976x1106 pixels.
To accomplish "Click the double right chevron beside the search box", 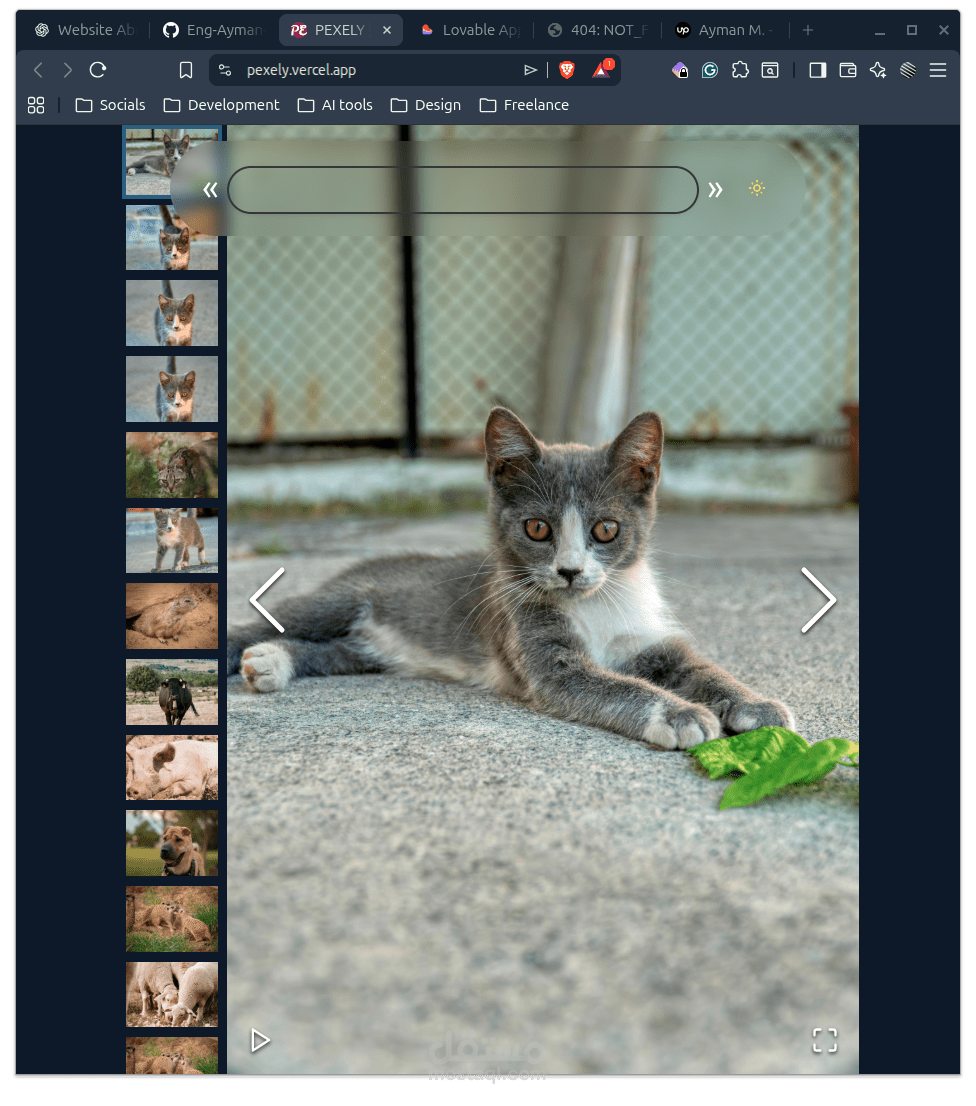I will tap(715, 190).
